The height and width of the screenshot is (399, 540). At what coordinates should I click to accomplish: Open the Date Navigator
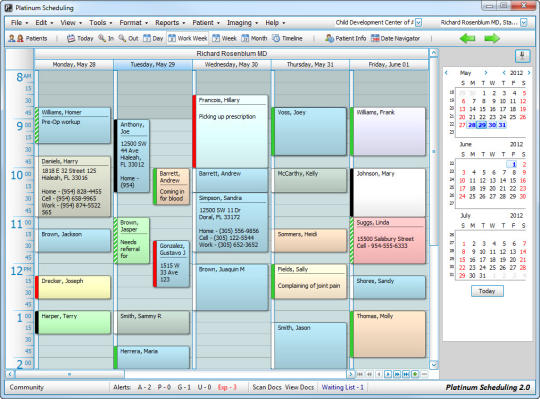395,38
